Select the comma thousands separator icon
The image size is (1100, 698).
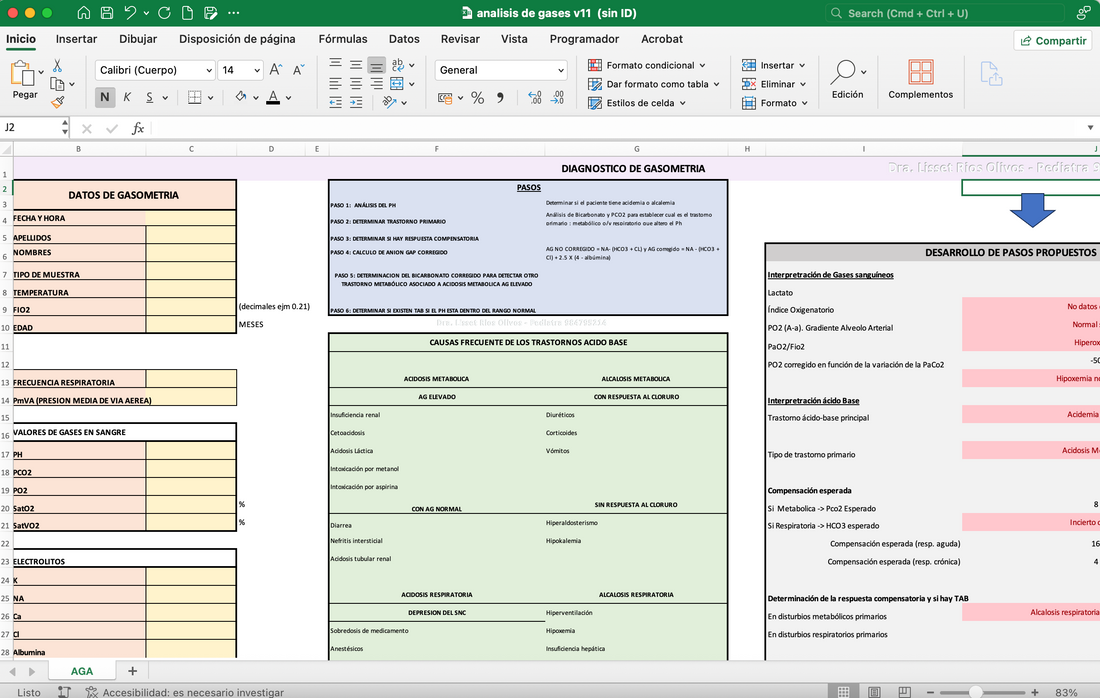pos(502,97)
